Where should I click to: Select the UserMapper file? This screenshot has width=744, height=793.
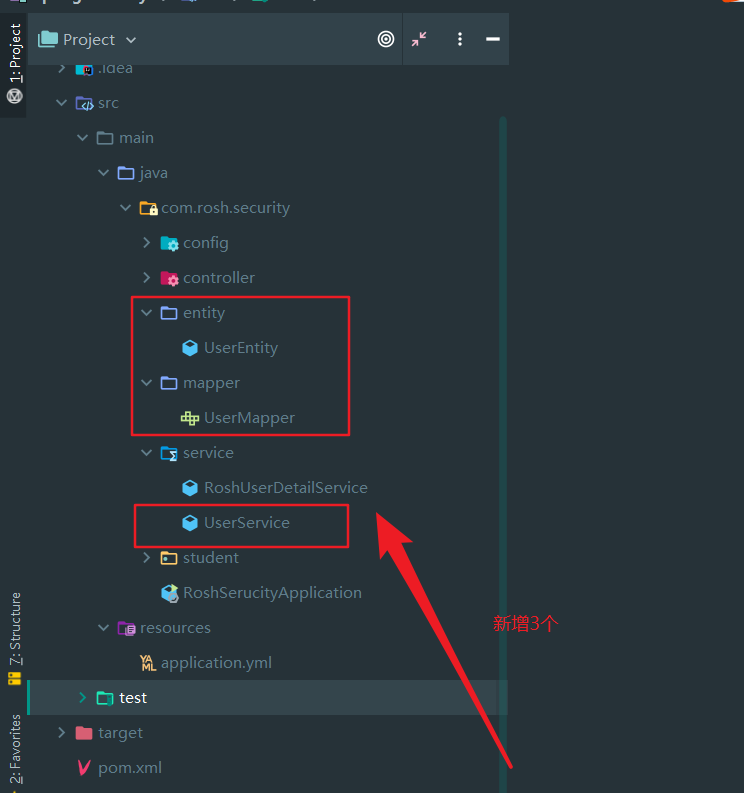[249, 418]
